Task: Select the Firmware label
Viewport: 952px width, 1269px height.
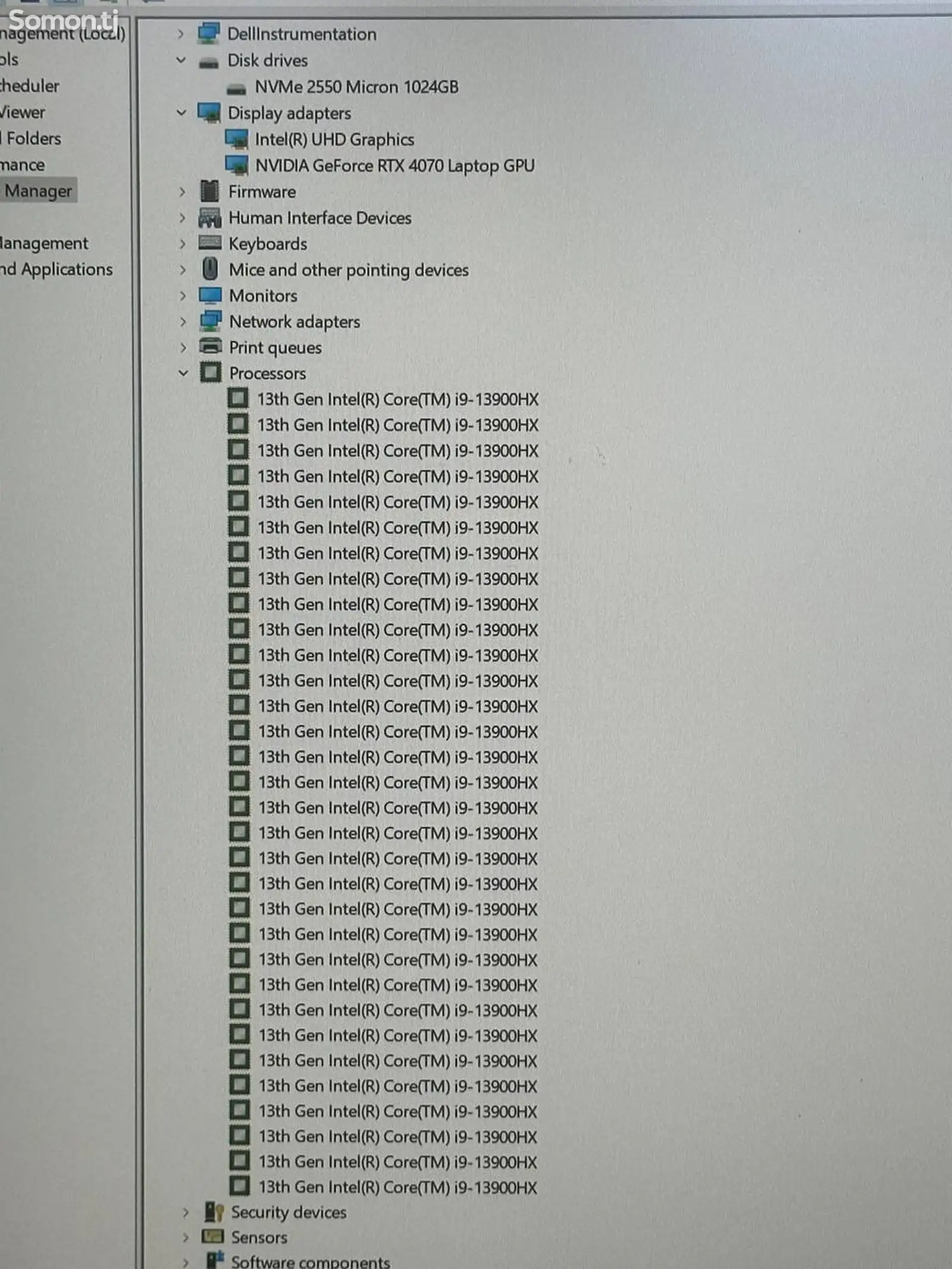Action: click(x=262, y=192)
